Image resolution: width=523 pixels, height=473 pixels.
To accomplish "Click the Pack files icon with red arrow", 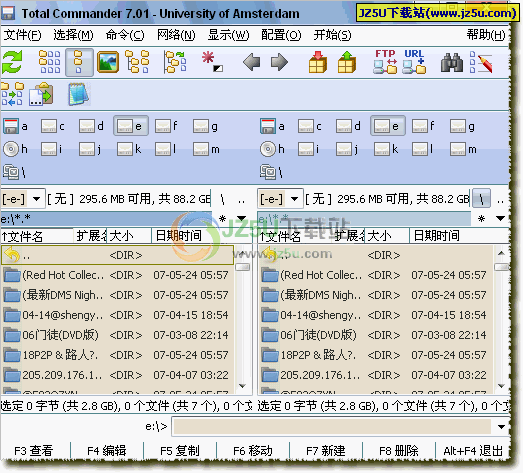I will [318, 62].
